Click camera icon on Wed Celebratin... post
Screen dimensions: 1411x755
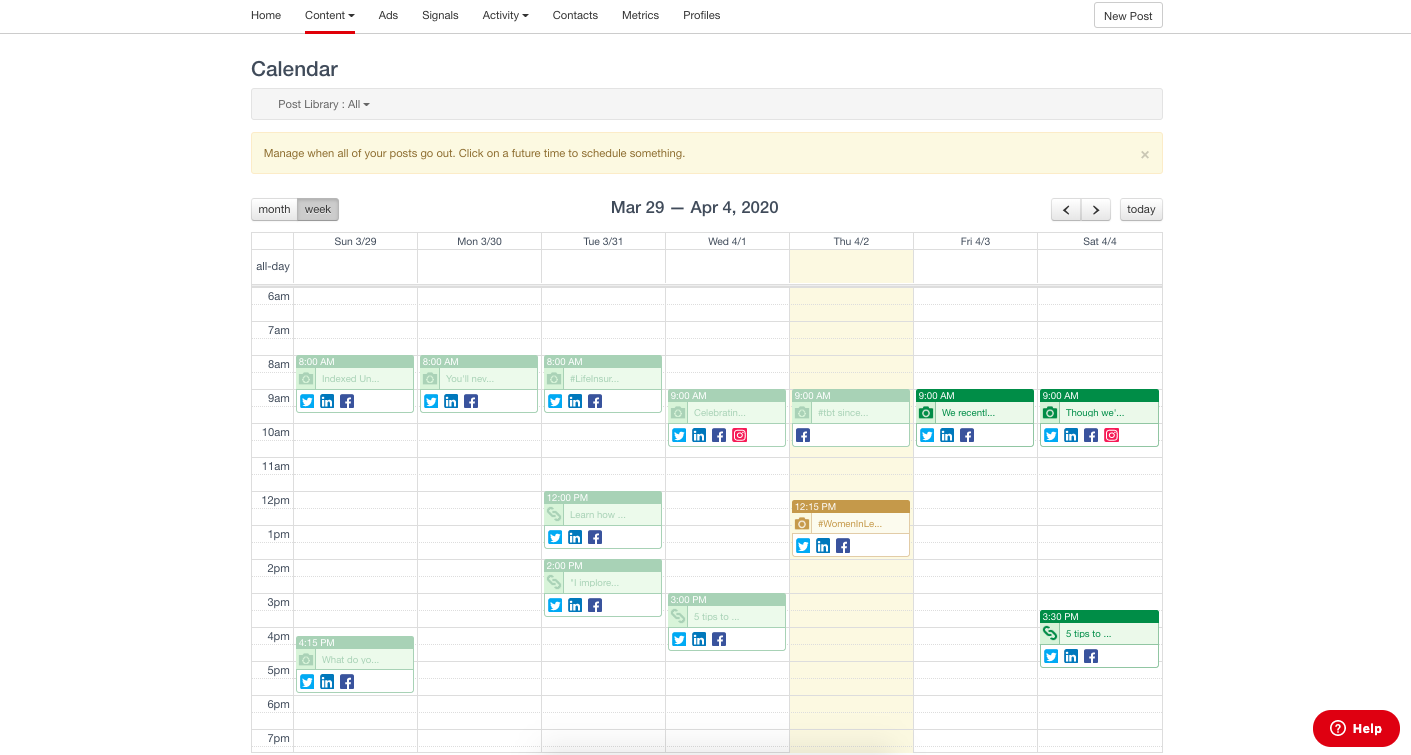678,413
